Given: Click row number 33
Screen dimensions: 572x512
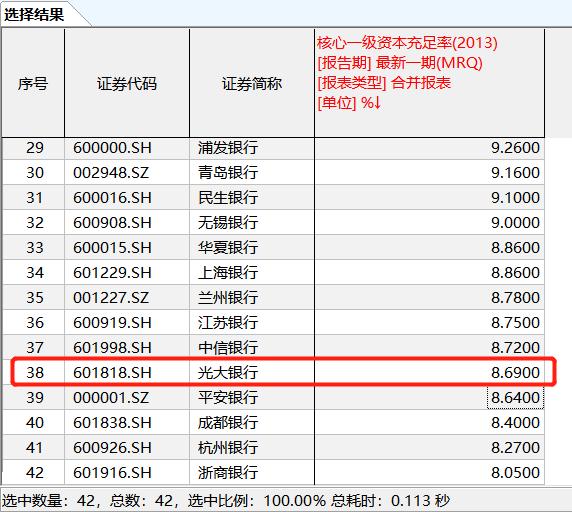Looking at the screenshot, I should [x=35, y=248].
